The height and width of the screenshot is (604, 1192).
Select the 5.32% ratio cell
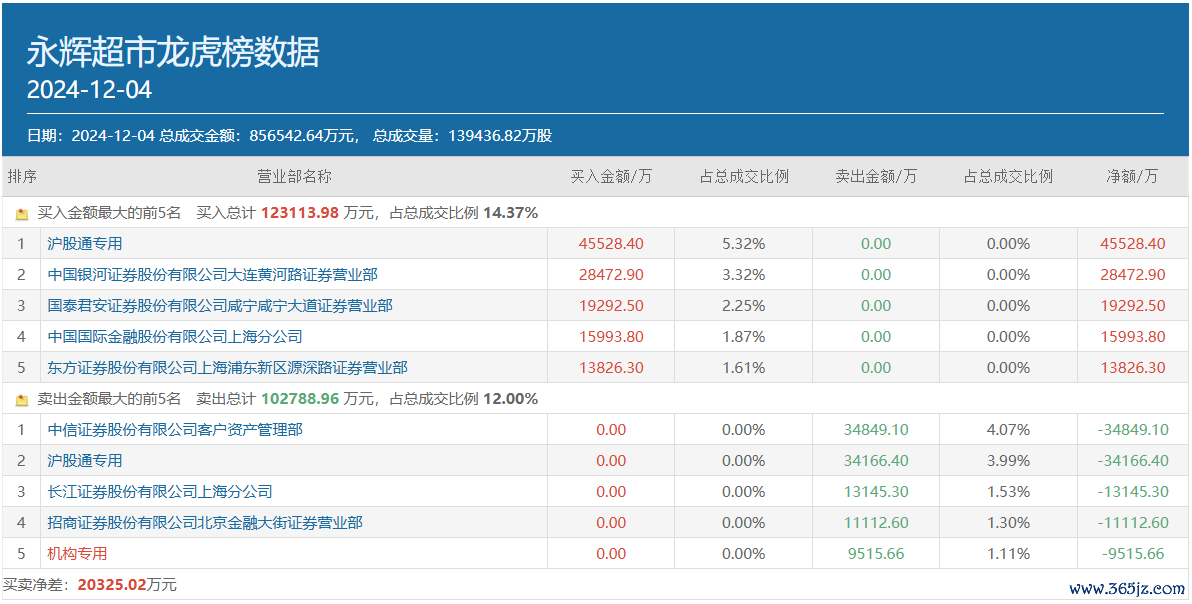coord(743,244)
